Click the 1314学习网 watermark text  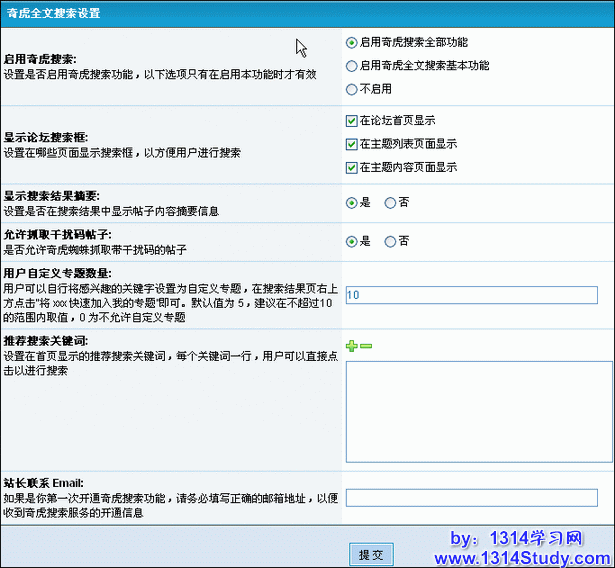(545, 538)
